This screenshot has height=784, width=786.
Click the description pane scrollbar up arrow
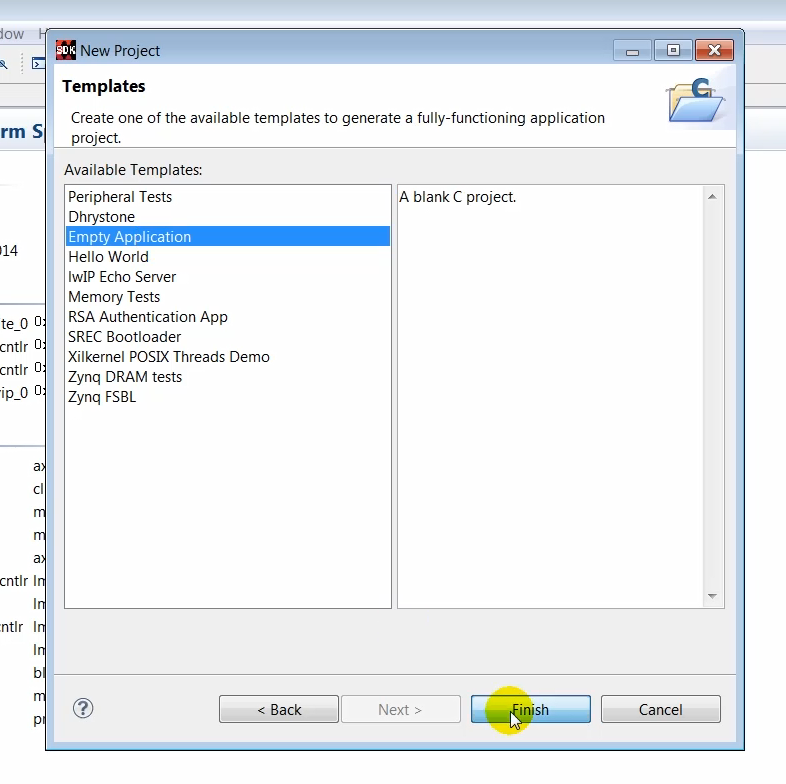[712, 196]
